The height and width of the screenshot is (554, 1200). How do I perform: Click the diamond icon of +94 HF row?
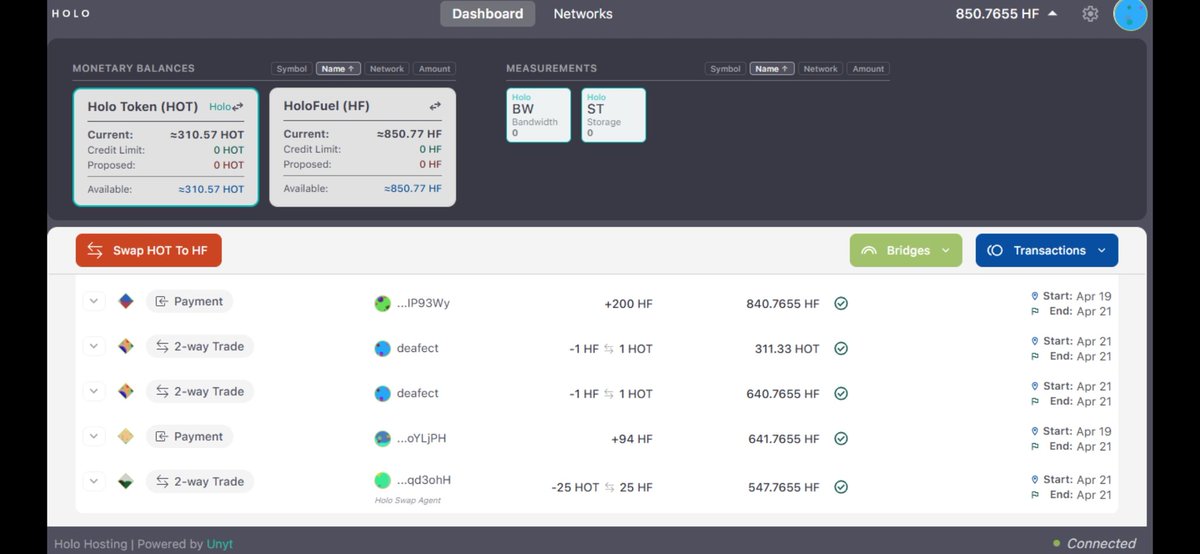click(126, 436)
